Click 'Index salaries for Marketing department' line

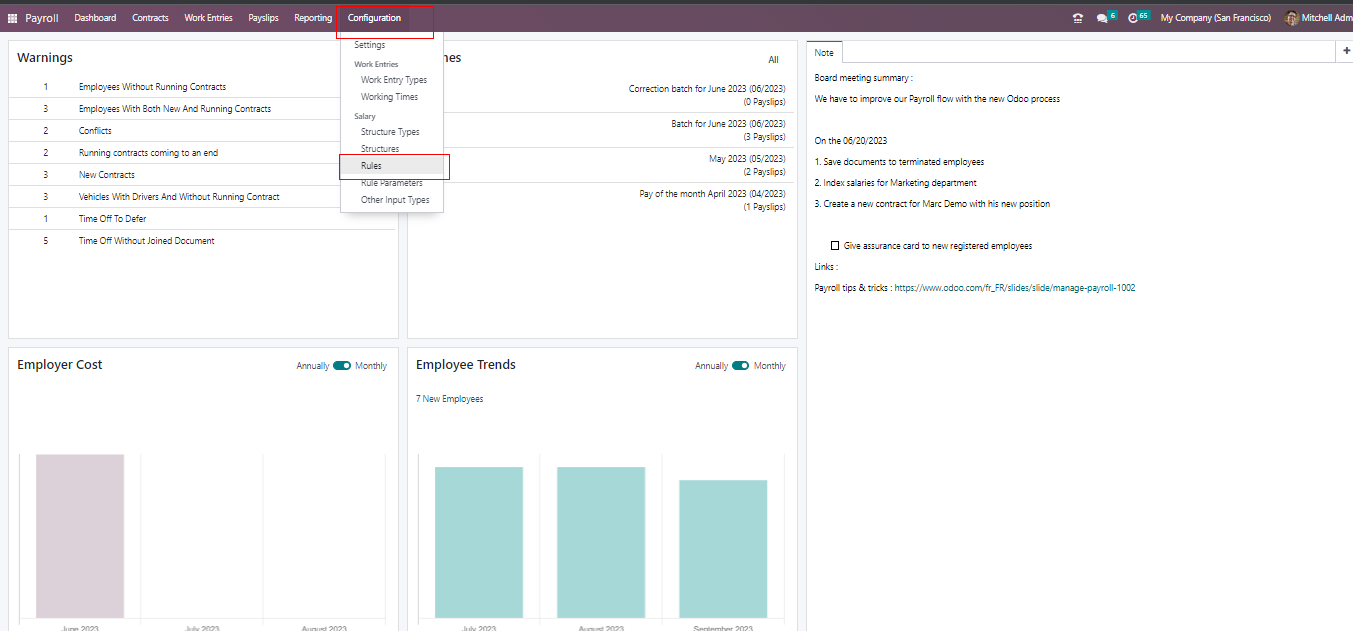[895, 183]
